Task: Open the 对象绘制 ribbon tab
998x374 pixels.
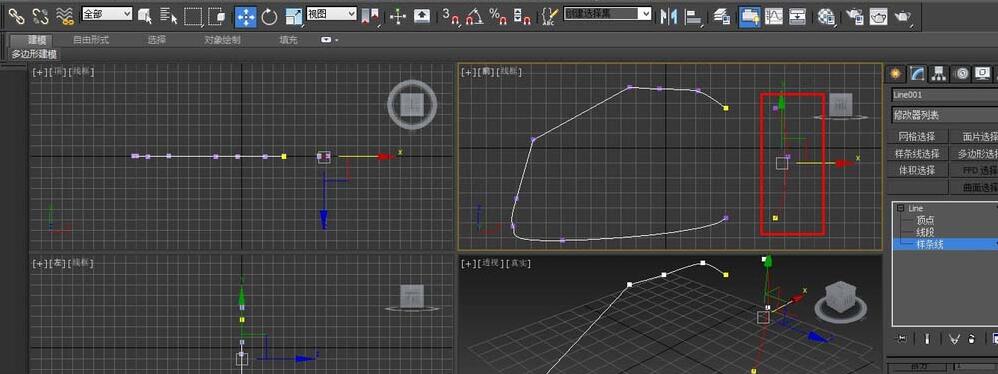Action: click(222, 39)
